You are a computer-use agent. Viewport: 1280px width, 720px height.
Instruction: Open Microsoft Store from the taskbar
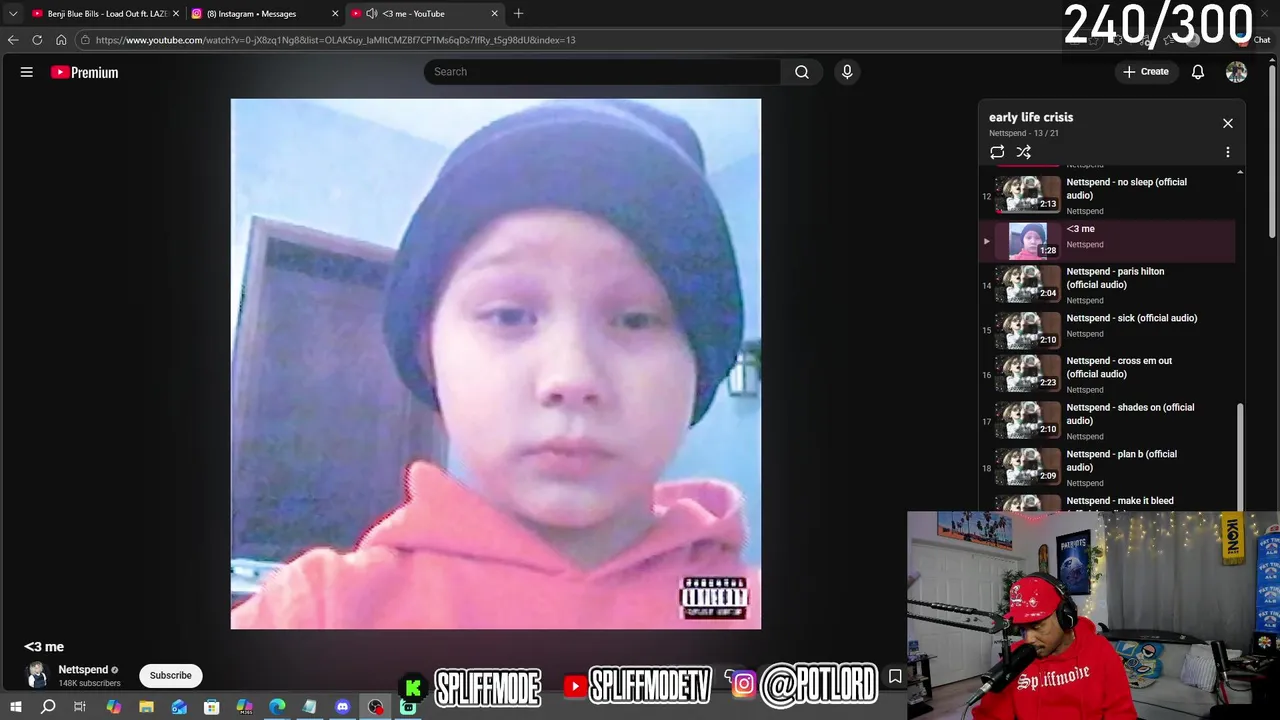211,707
